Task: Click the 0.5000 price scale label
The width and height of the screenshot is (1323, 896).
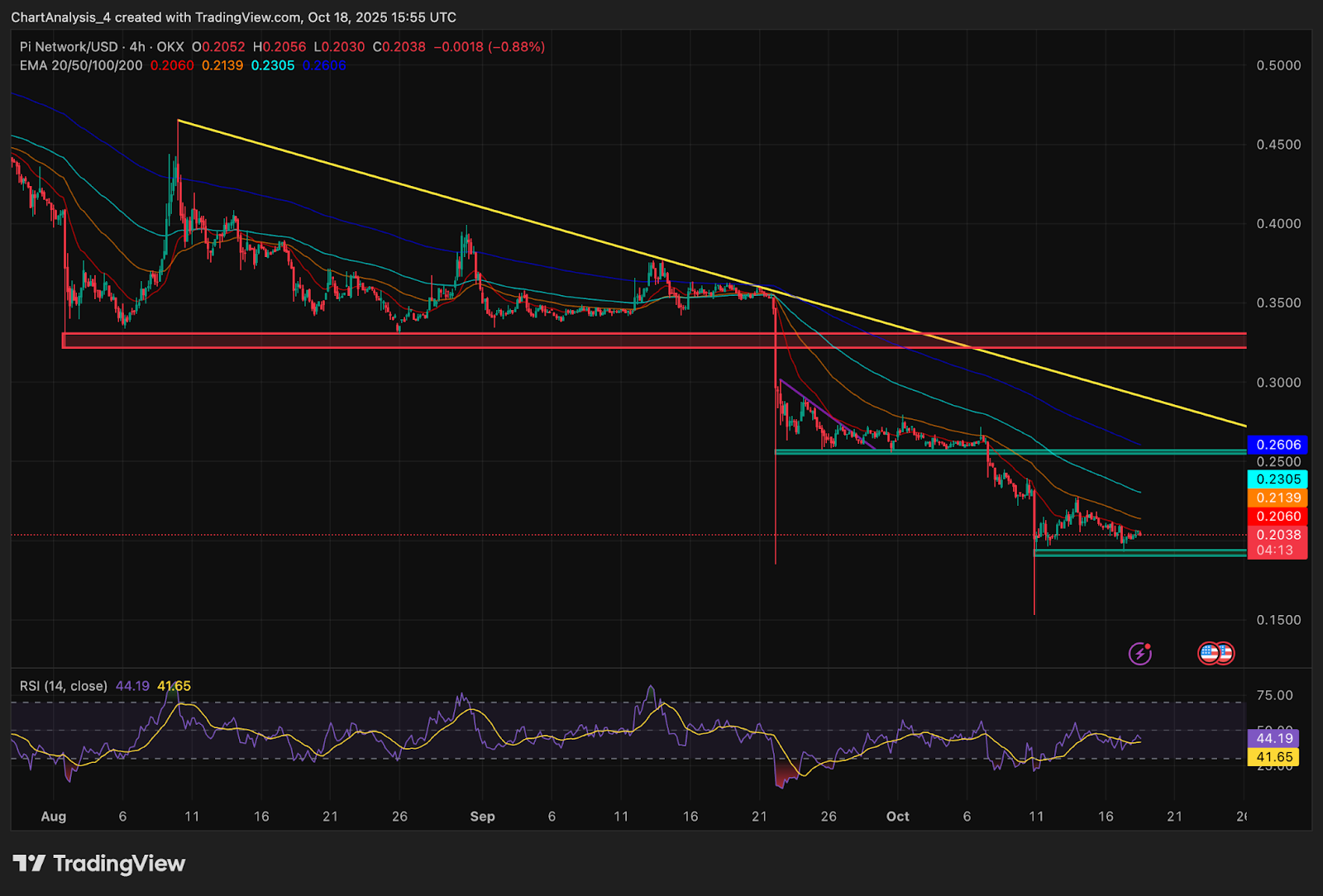Action: [x=1278, y=65]
